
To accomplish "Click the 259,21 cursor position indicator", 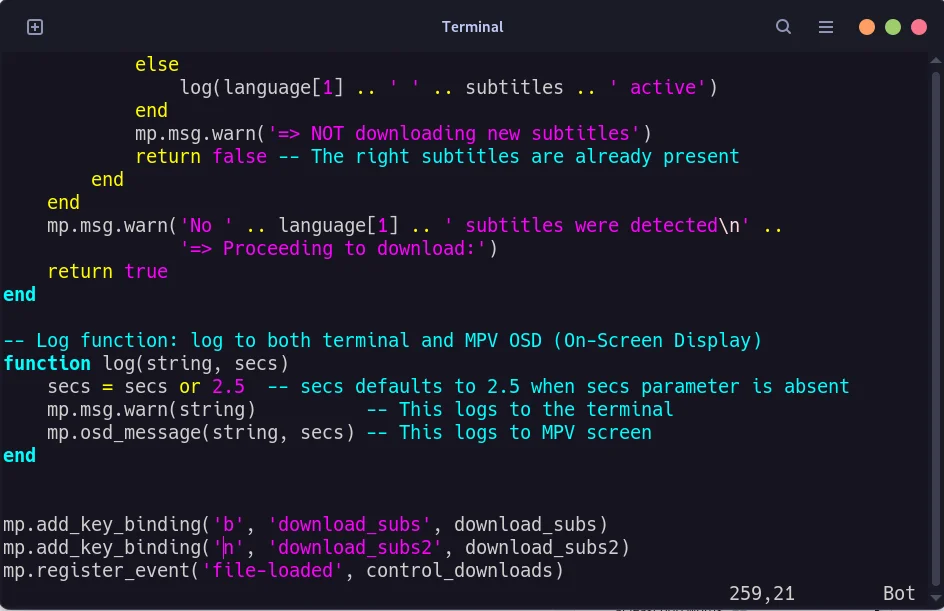I will tap(762, 594).
